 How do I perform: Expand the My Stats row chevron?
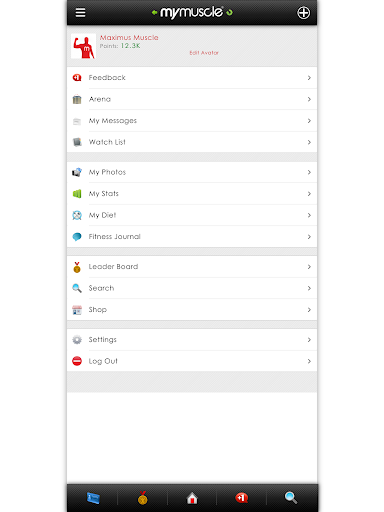click(309, 194)
